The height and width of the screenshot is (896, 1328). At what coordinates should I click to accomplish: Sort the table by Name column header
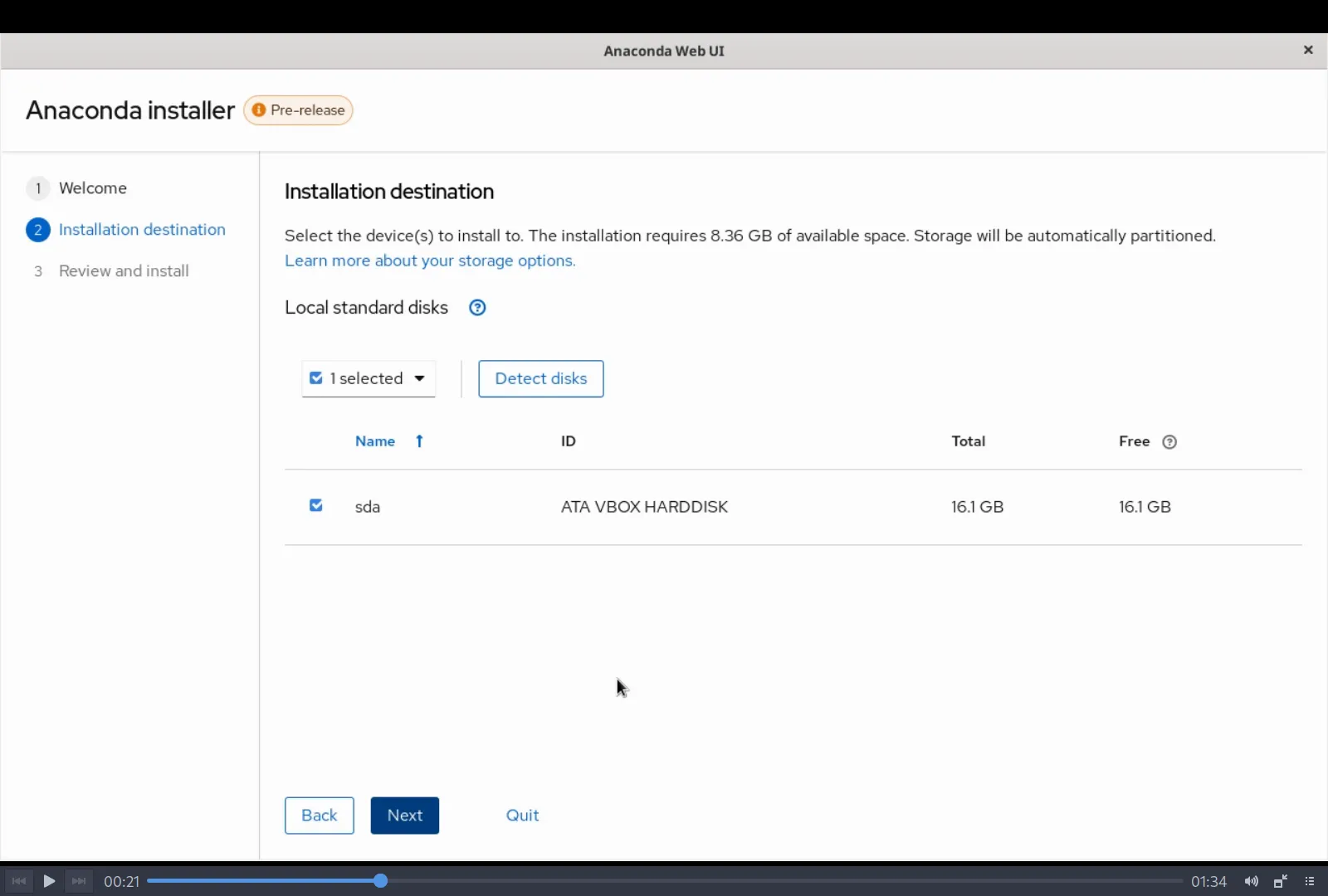[375, 441]
